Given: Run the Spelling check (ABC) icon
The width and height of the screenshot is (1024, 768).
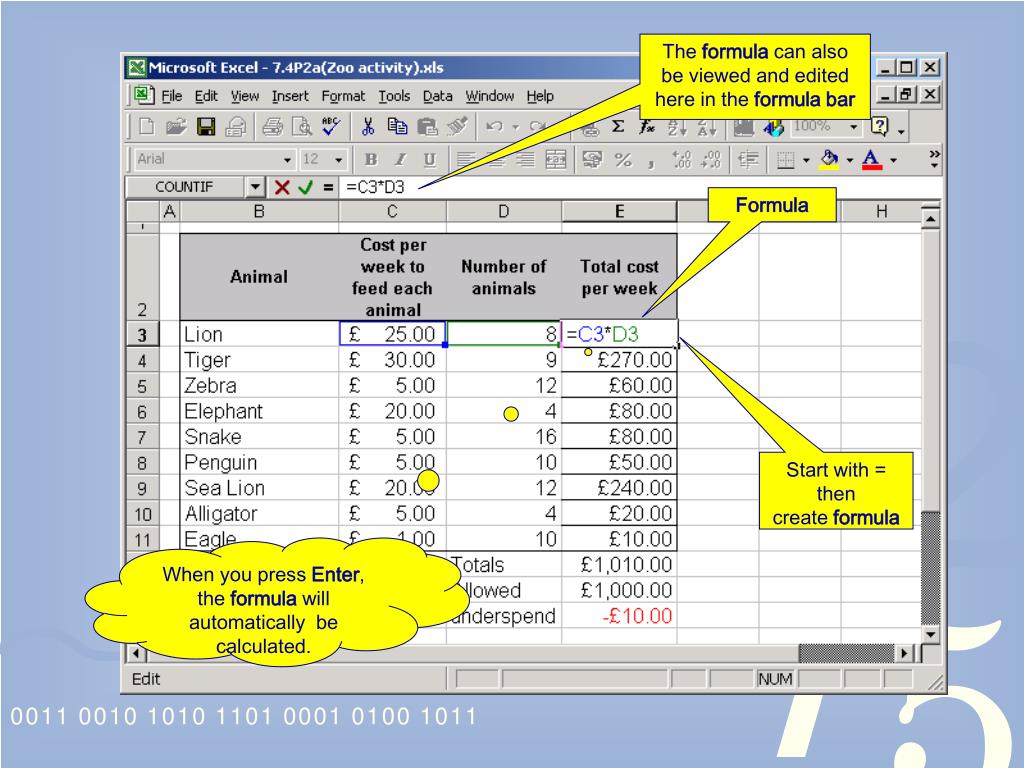Looking at the screenshot, I should pyautogui.click(x=330, y=126).
